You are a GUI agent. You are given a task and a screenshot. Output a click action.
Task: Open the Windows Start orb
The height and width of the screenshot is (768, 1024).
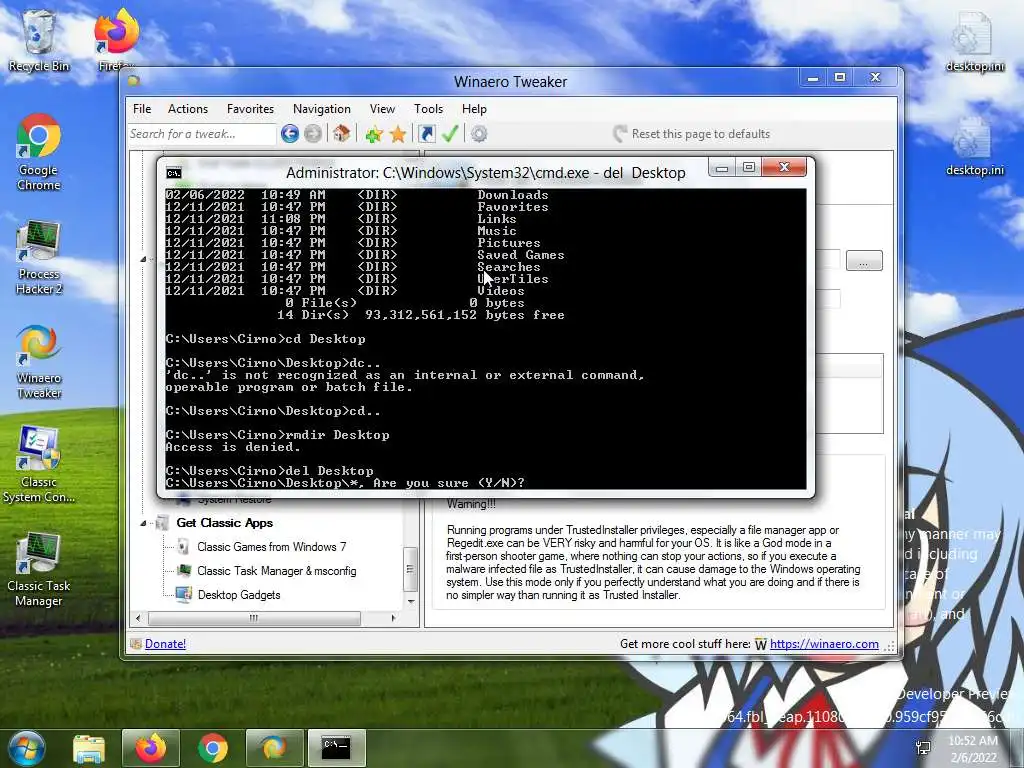[26, 748]
